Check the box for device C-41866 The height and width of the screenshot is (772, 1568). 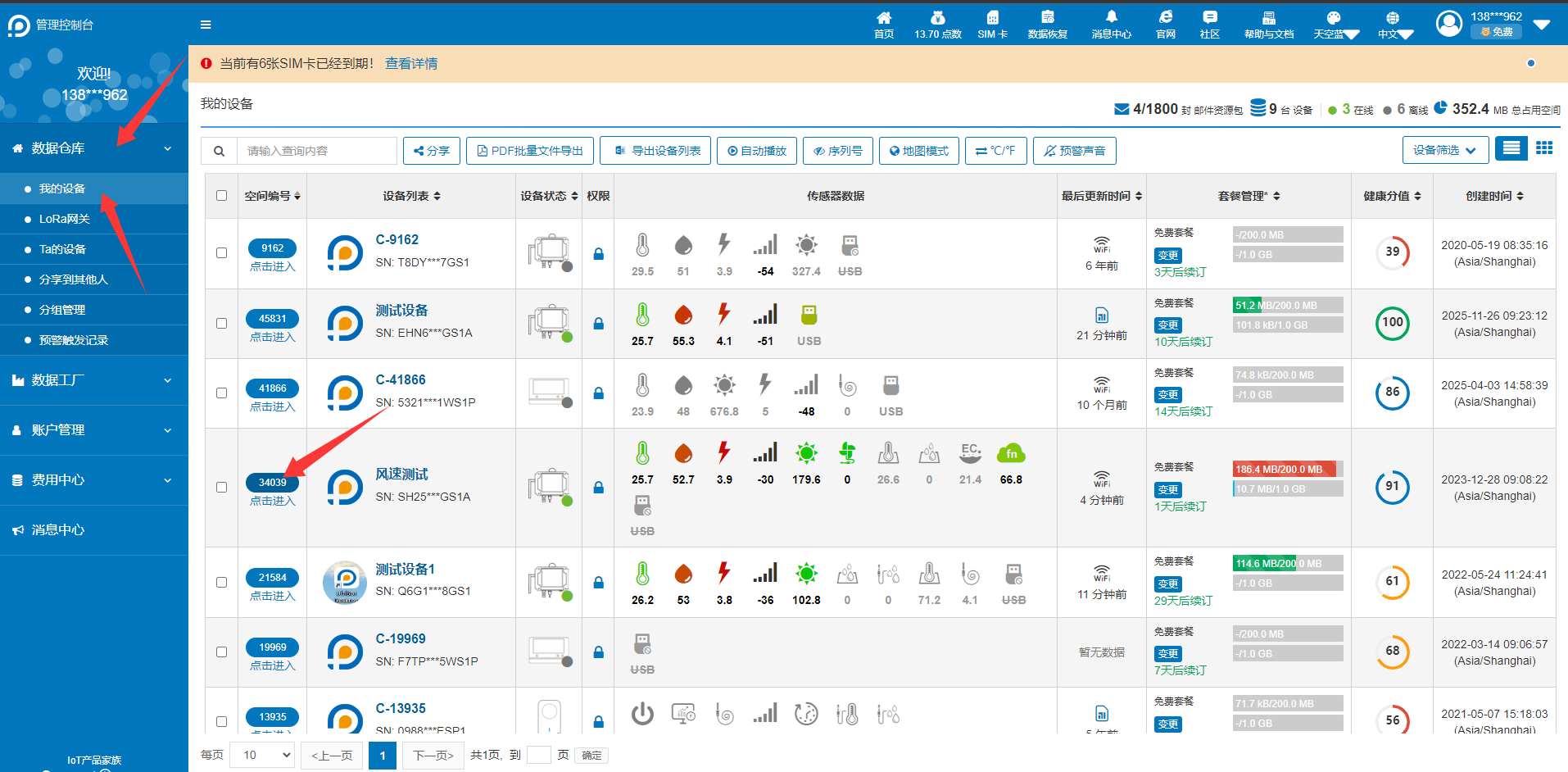pos(221,393)
